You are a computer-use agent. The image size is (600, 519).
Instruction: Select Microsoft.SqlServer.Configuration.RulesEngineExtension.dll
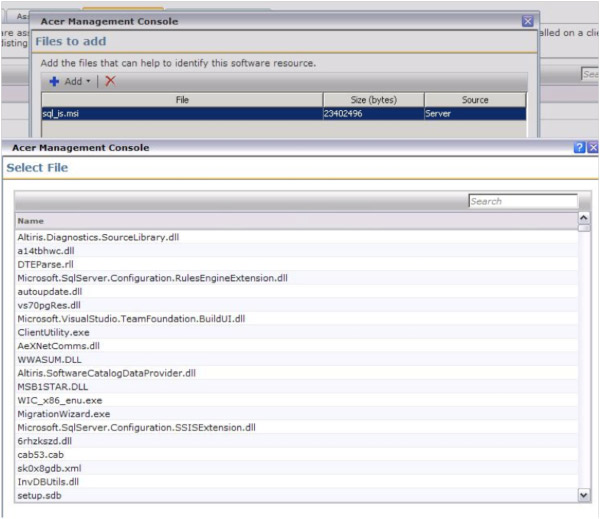pos(297,278)
